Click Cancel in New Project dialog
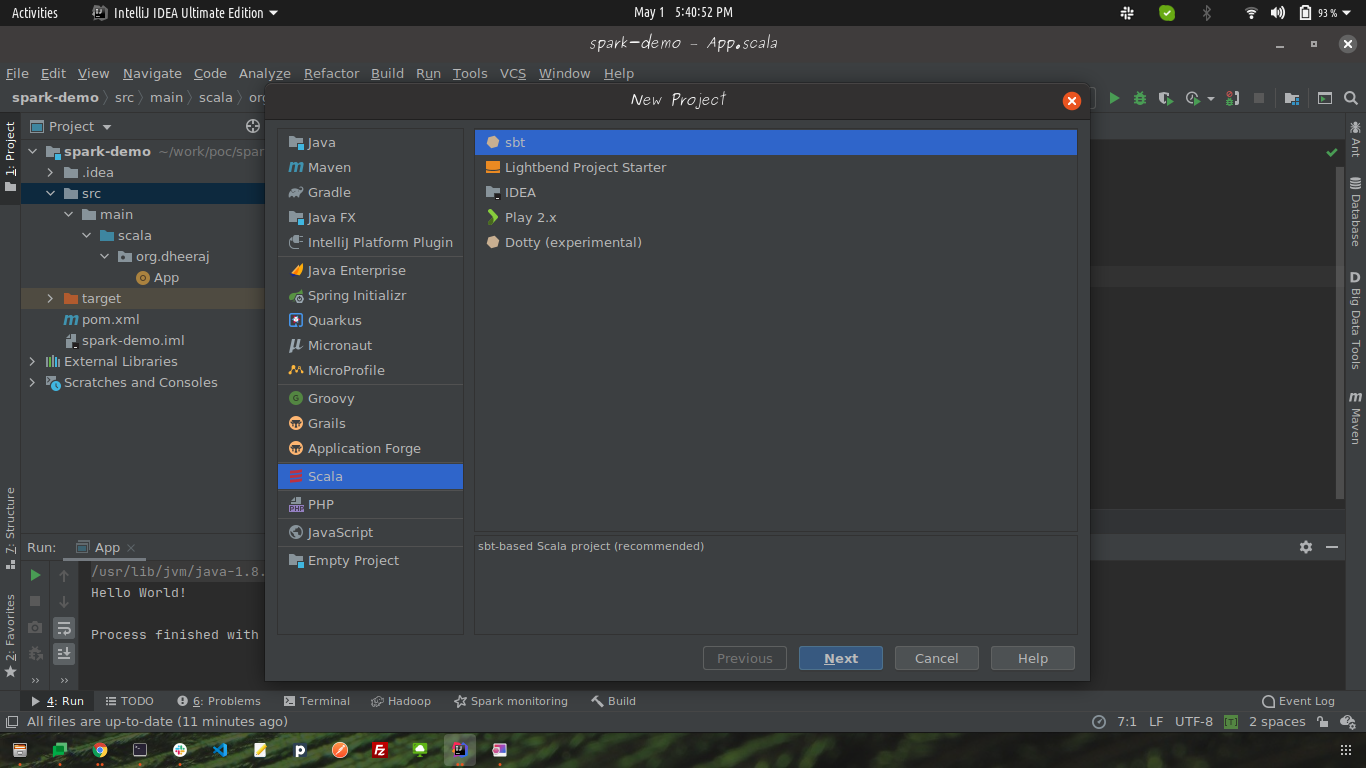 coord(937,658)
